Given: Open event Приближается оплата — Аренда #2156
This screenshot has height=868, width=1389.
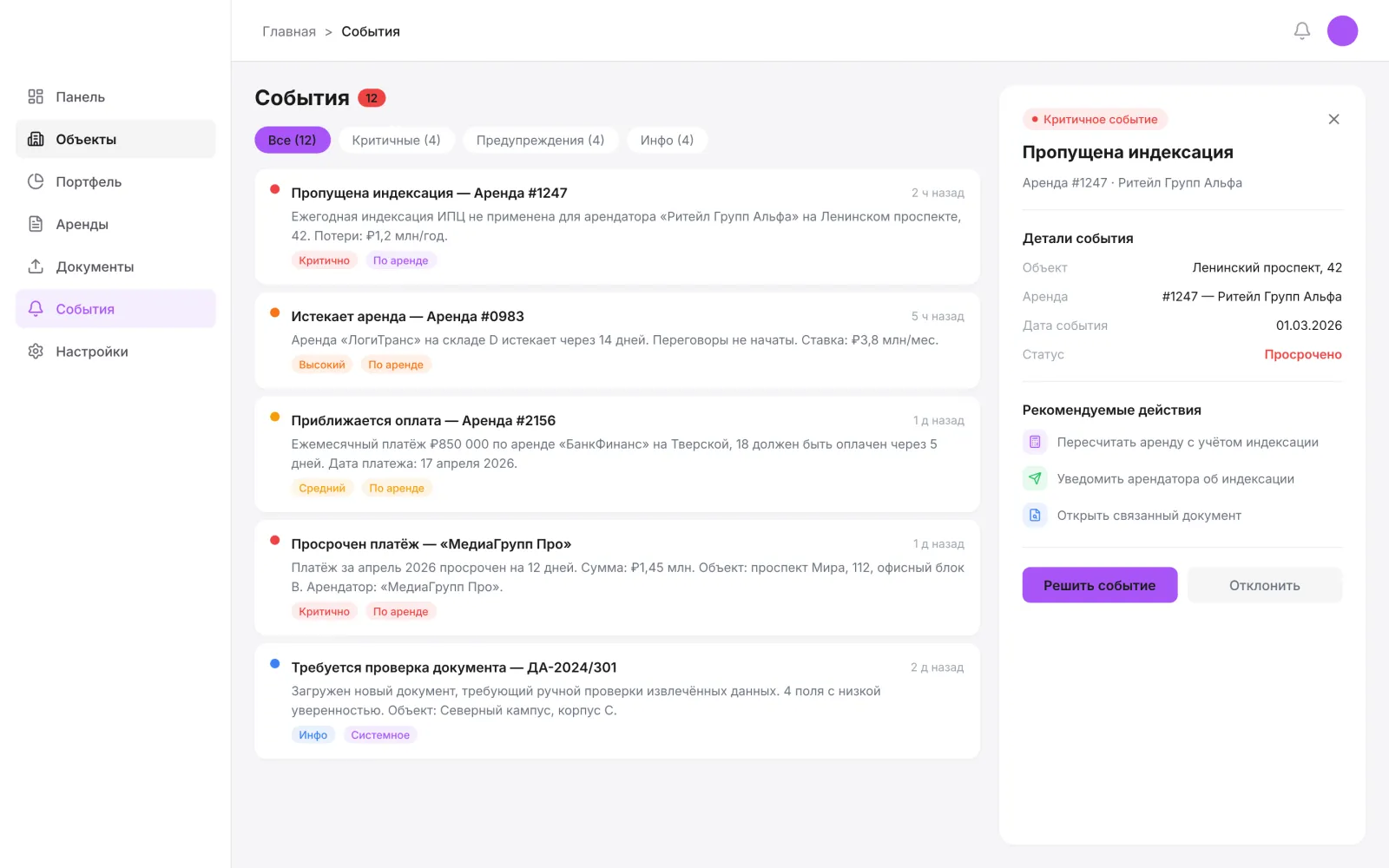Looking at the screenshot, I should (x=617, y=454).
